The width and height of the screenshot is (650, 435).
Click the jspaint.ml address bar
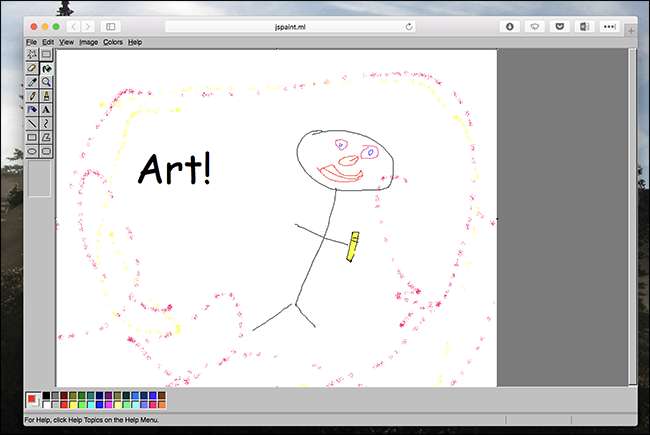pos(291,26)
